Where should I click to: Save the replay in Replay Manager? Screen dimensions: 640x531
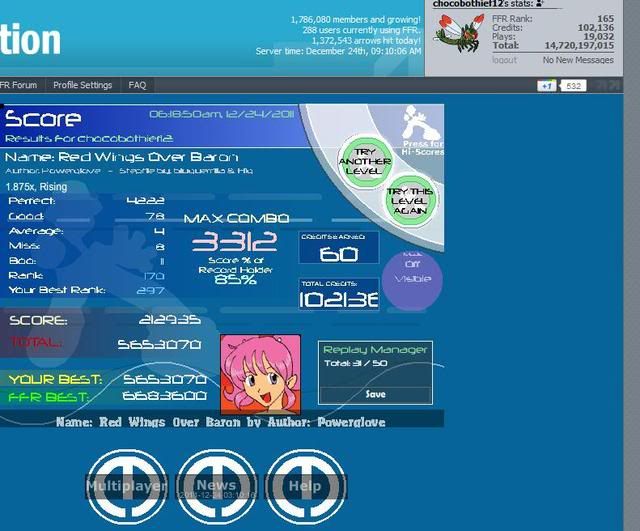pos(375,394)
